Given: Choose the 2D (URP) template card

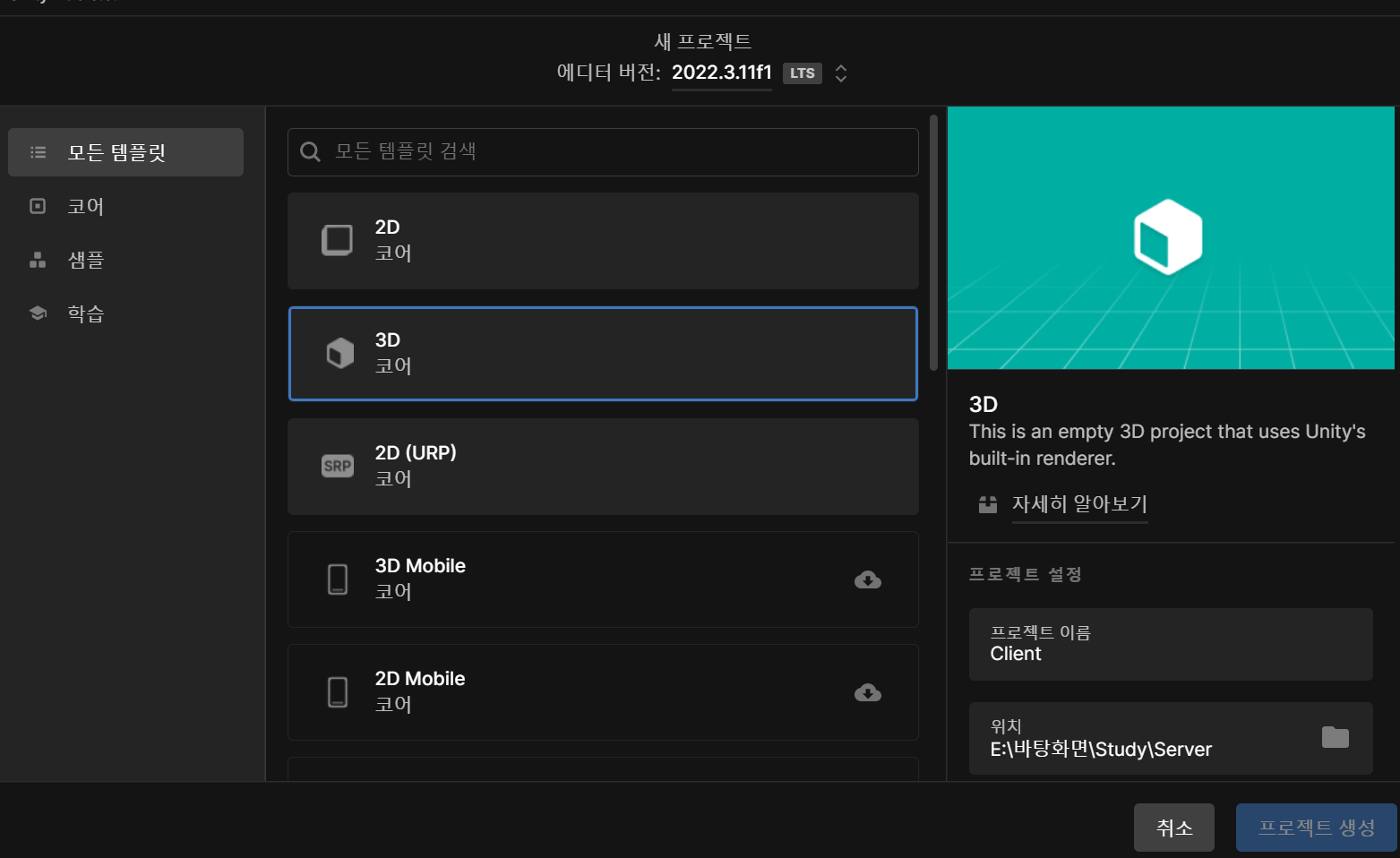Looking at the screenshot, I should click(603, 467).
